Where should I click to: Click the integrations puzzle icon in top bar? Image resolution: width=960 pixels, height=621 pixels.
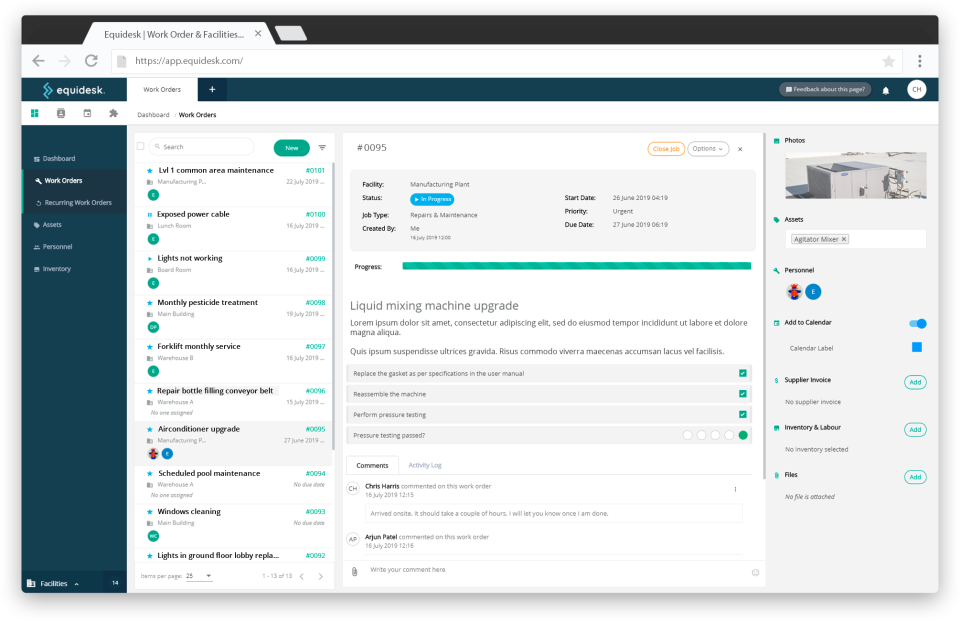point(112,113)
